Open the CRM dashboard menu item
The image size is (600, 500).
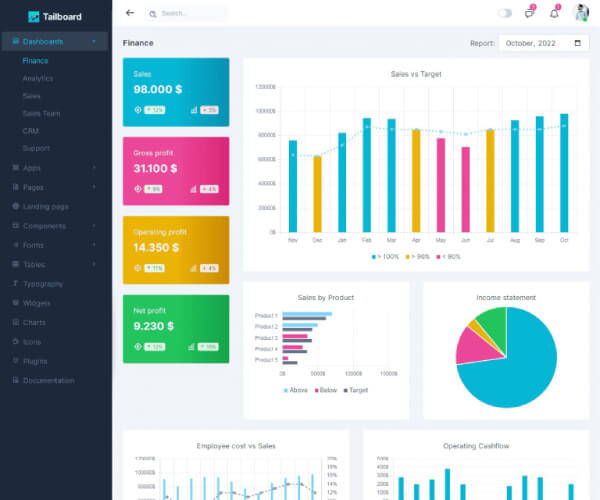pyautogui.click(x=30, y=131)
